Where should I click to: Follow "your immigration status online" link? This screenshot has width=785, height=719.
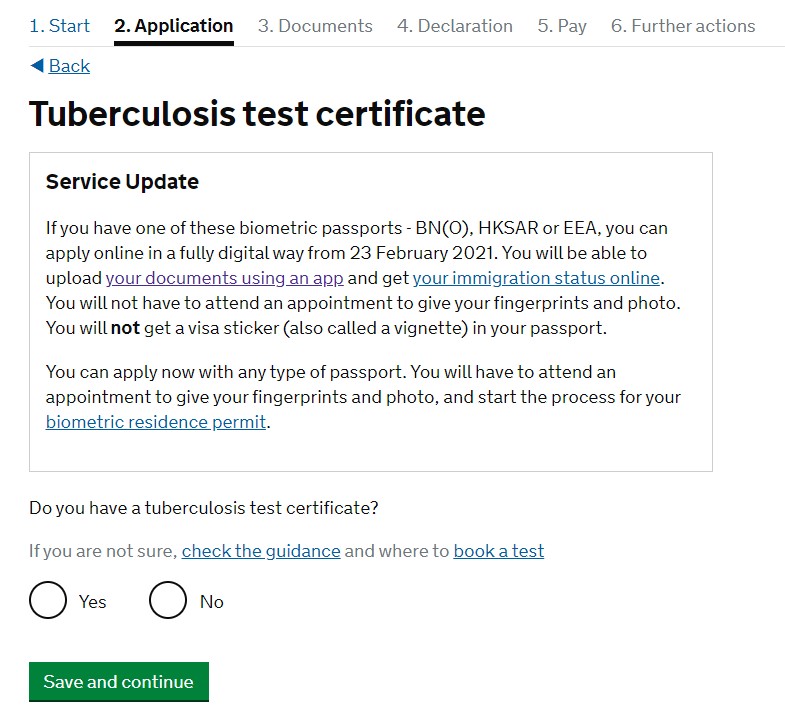tap(536, 278)
